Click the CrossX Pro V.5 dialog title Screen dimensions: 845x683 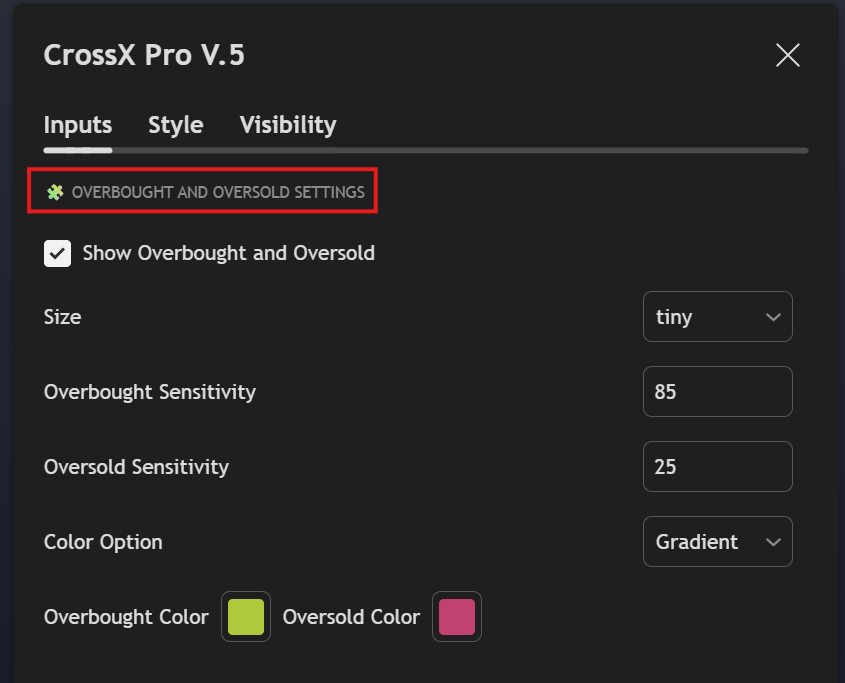tap(144, 55)
